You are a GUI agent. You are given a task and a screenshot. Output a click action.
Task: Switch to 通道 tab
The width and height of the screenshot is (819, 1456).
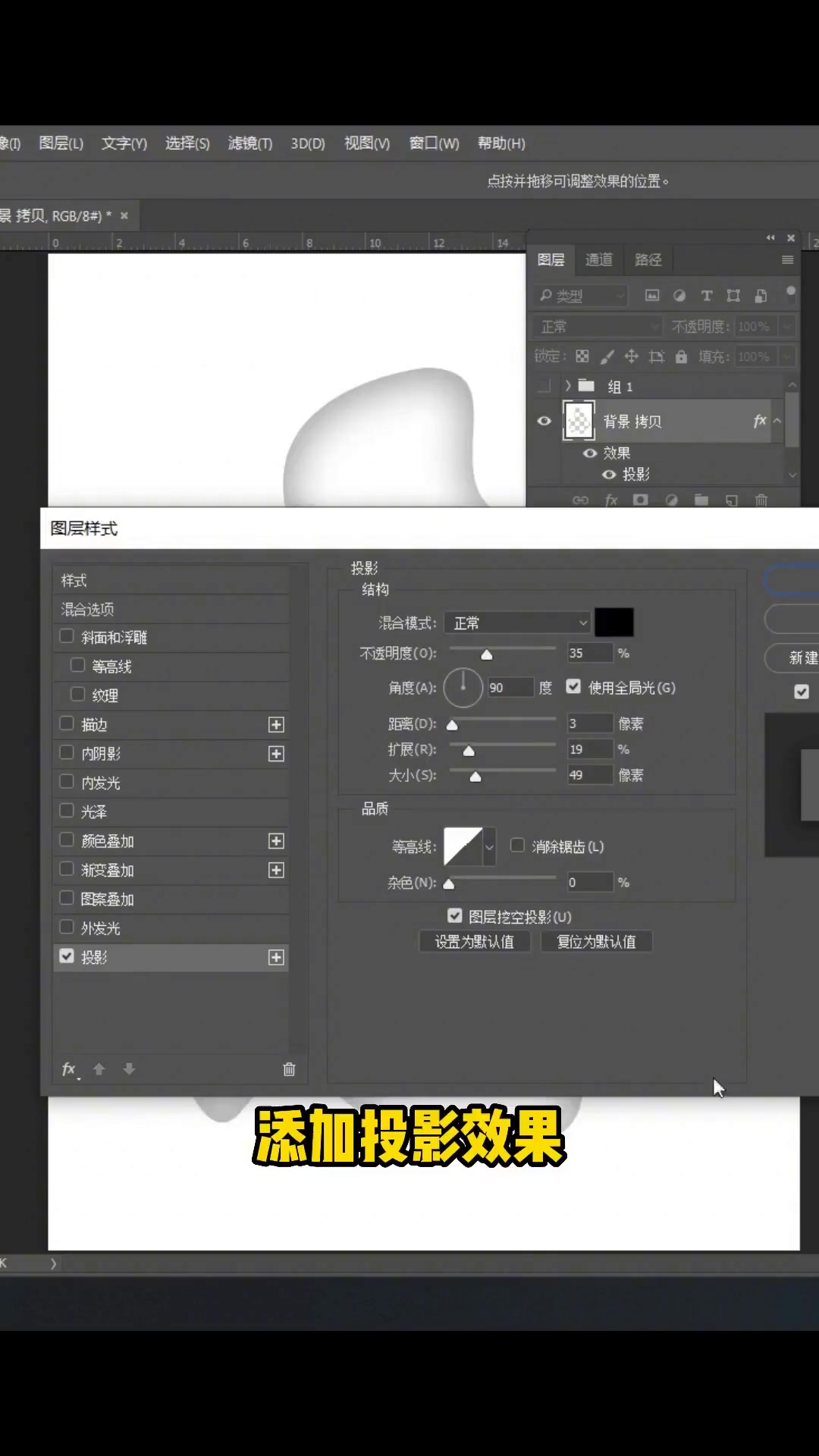point(598,260)
